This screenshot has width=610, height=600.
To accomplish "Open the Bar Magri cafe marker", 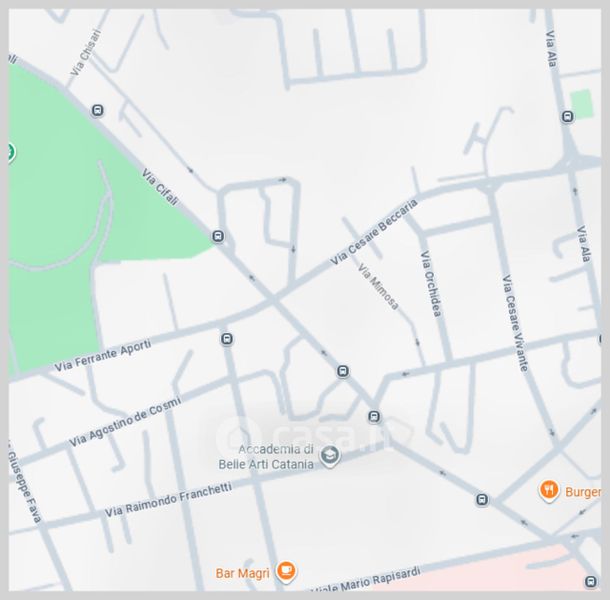I will click(x=286, y=572).
